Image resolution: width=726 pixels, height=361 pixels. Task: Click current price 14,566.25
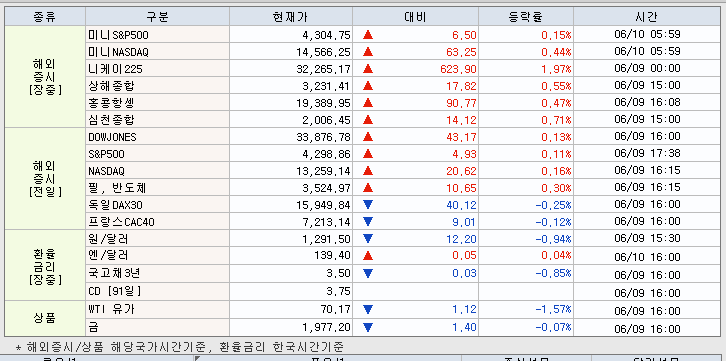click(x=323, y=52)
